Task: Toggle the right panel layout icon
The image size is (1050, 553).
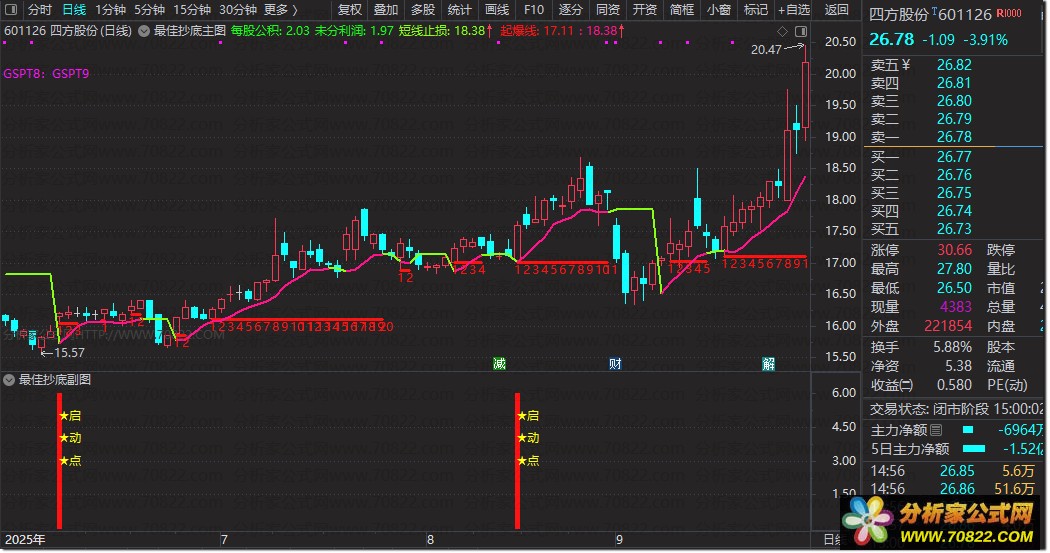Action: (x=801, y=31)
